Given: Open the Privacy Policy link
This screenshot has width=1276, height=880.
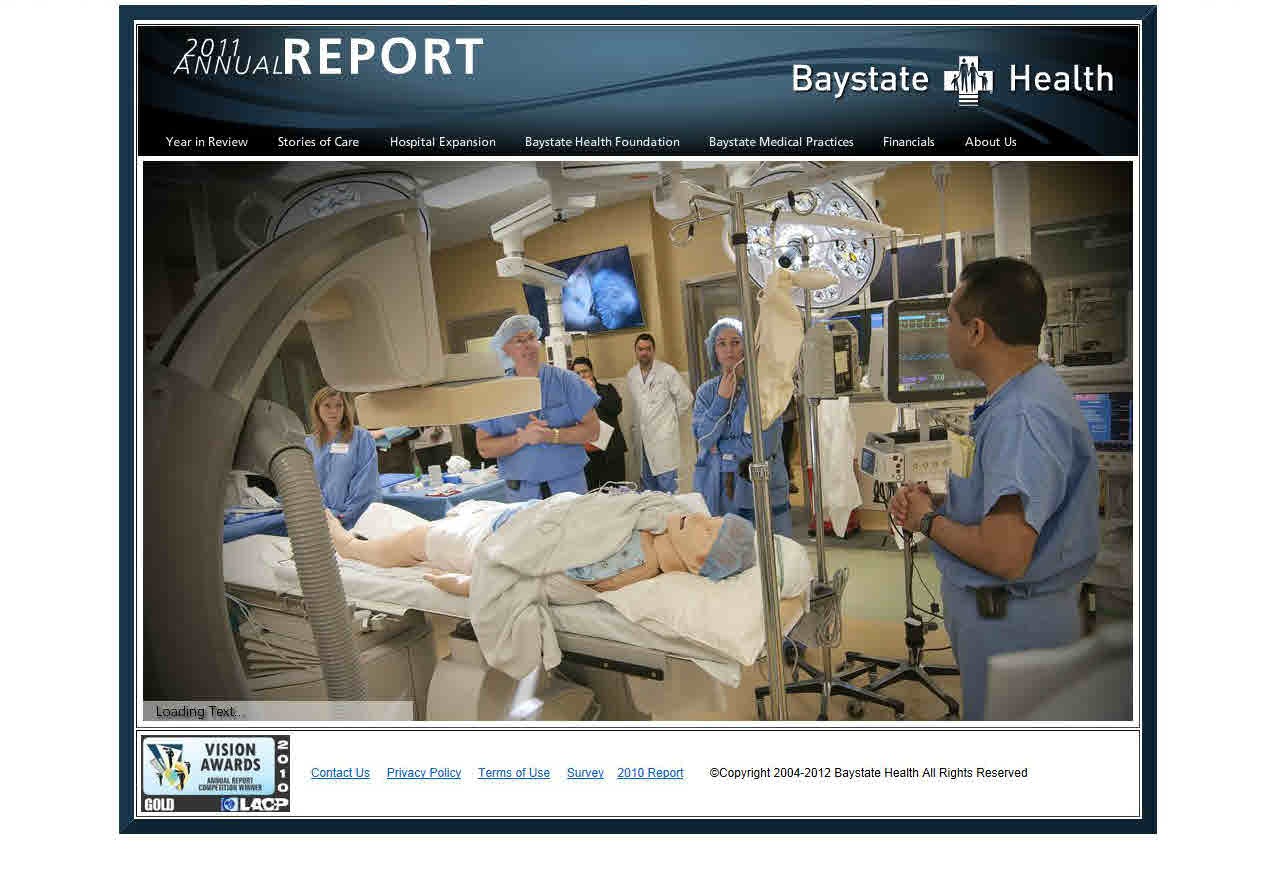Looking at the screenshot, I should coord(424,773).
